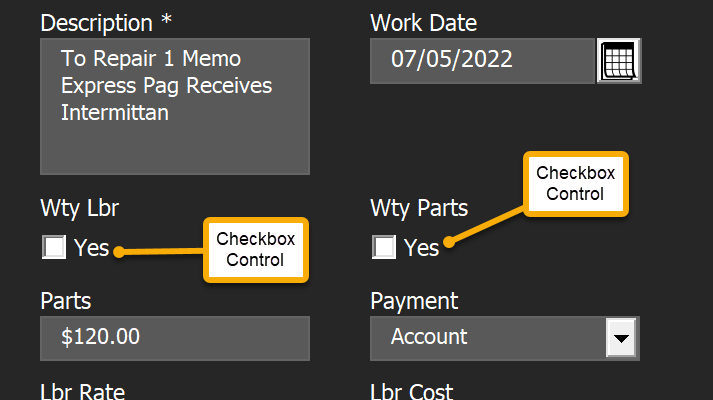
Task: Click the left Checkbox Control callout
Action: coord(256,250)
